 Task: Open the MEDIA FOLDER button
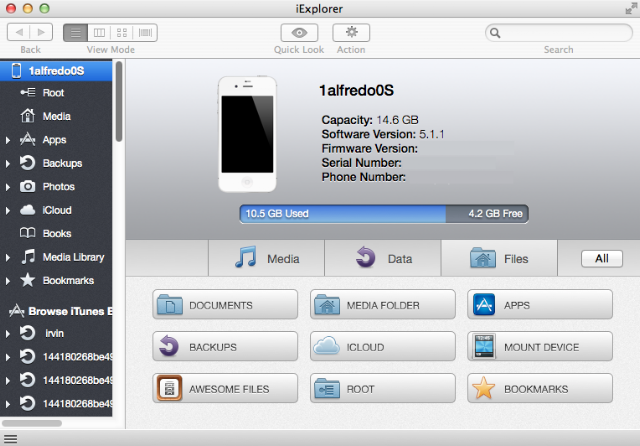(383, 305)
